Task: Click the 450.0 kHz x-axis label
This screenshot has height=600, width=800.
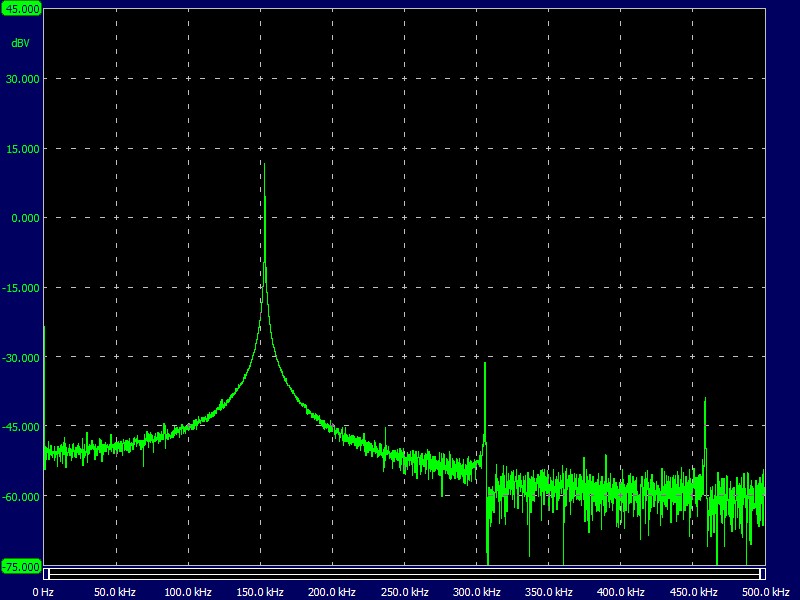Action: (693, 592)
